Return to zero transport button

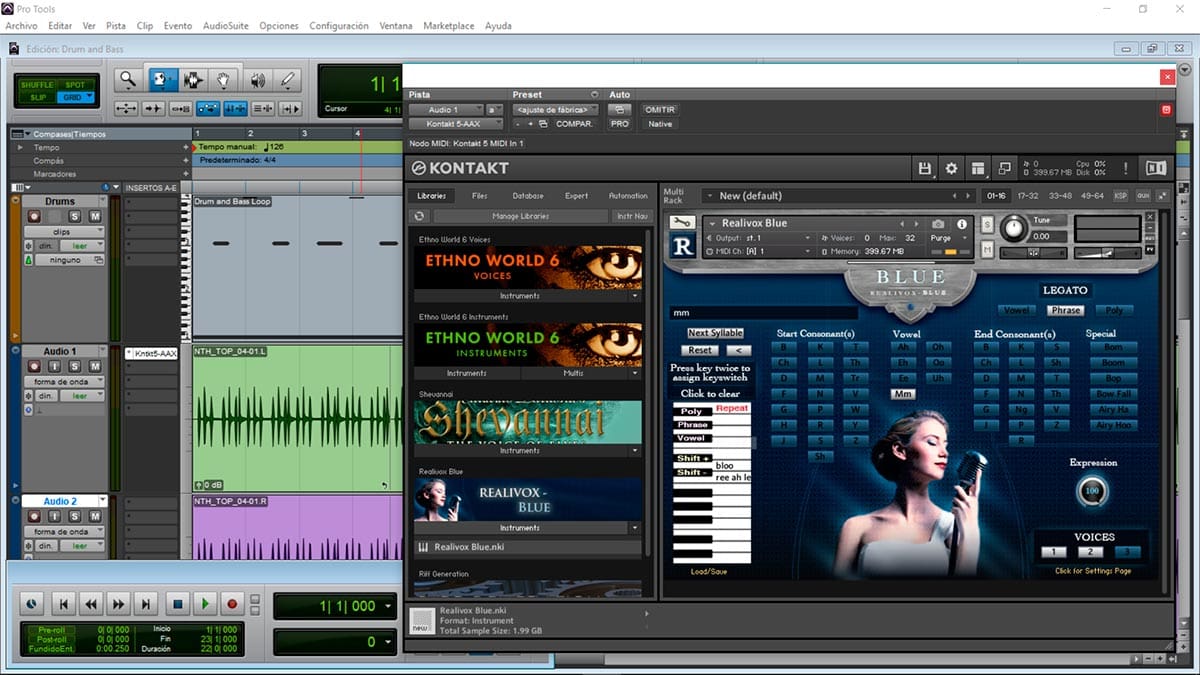(x=63, y=604)
